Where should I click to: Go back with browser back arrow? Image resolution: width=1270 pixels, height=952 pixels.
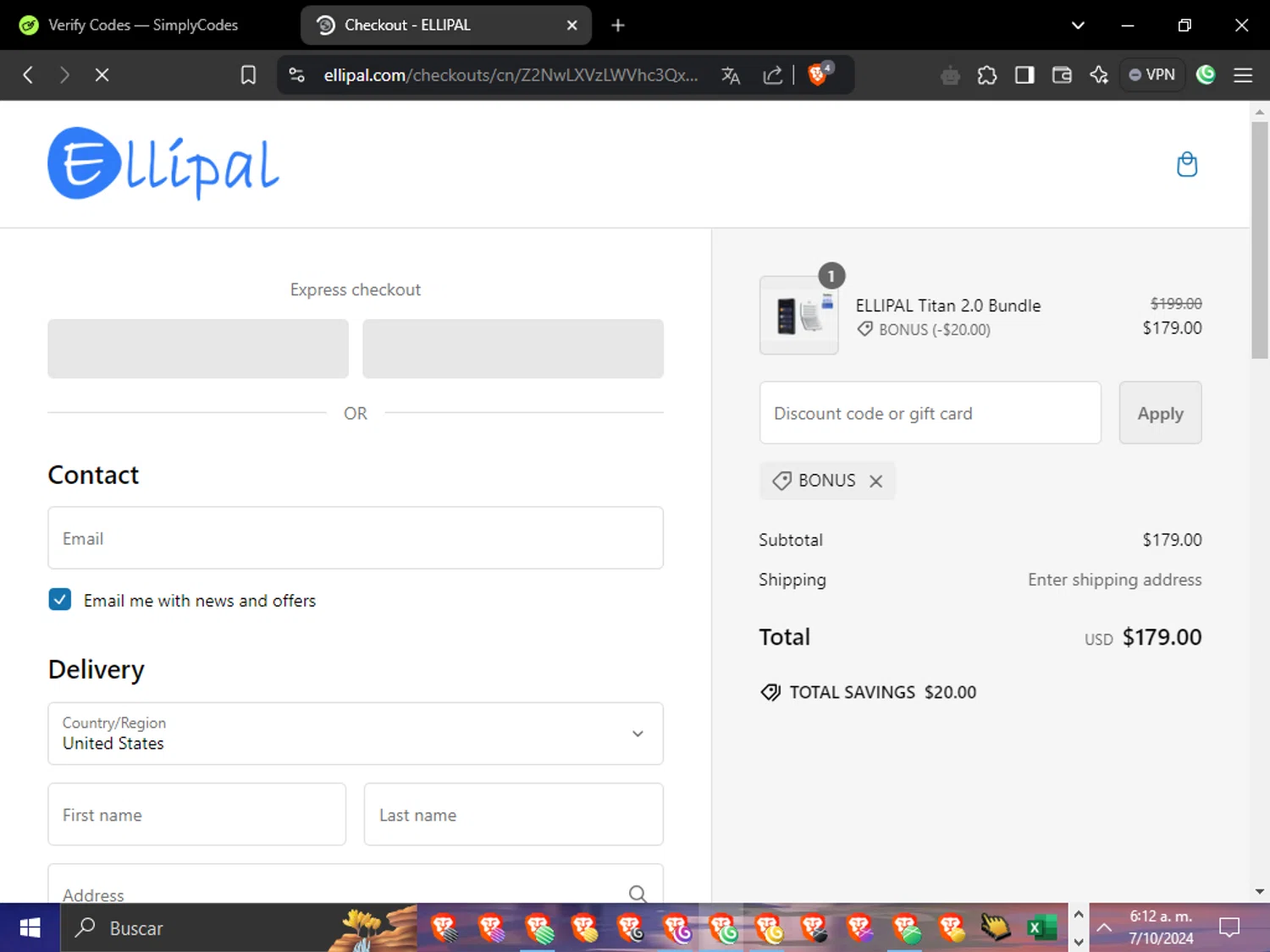tap(28, 75)
